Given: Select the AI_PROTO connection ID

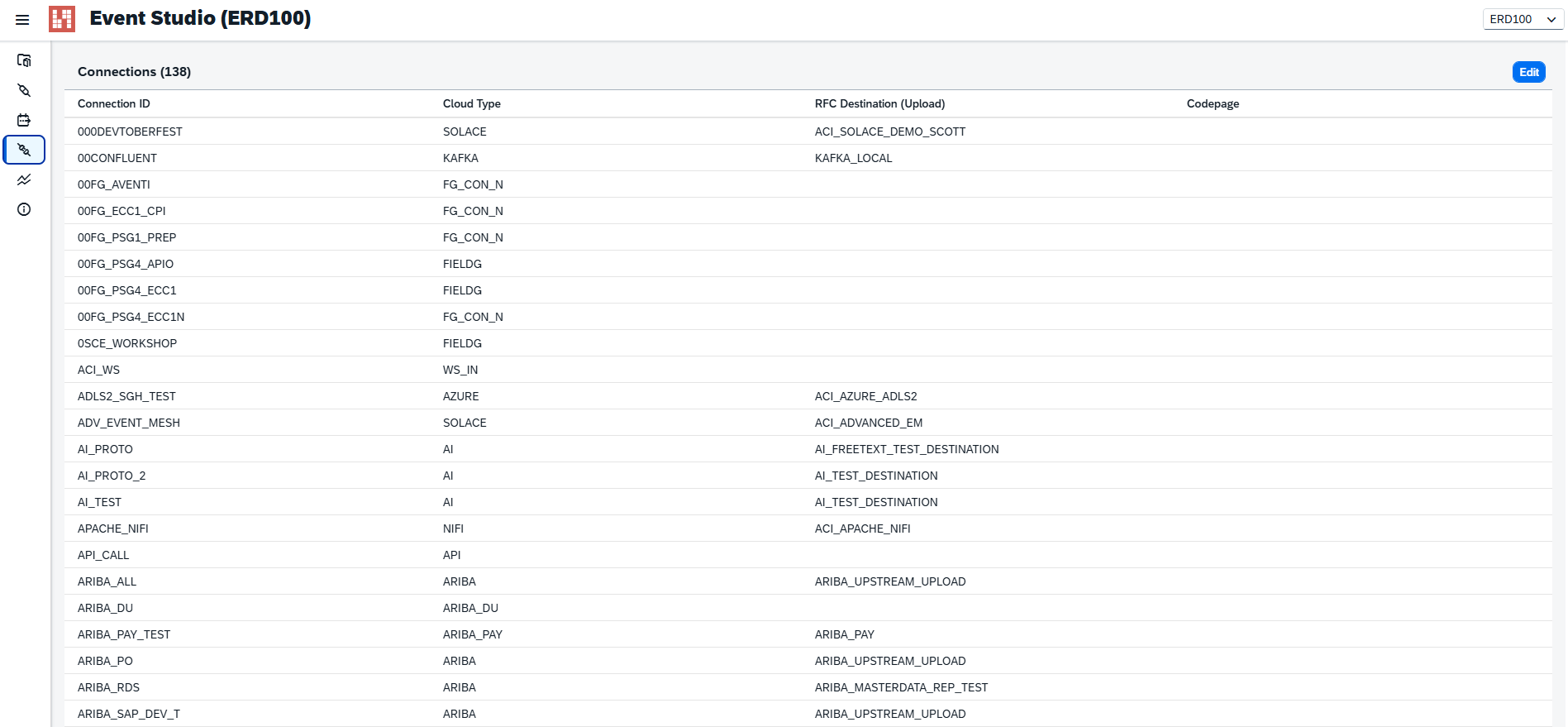Looking at the screenshot, I should point(105,449).
